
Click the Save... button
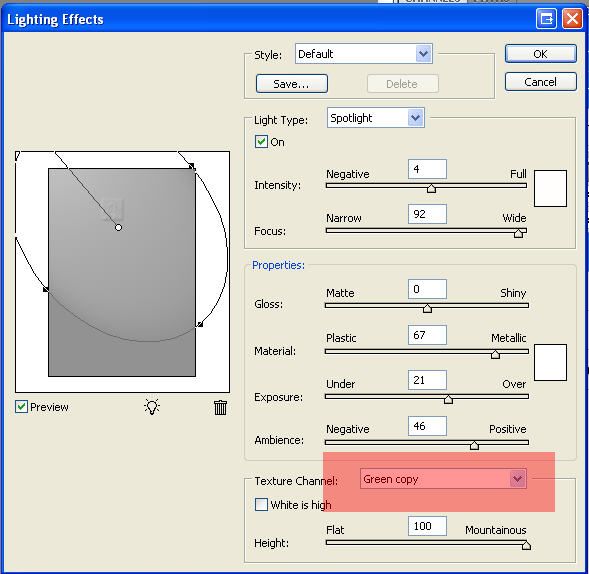[x=291, y=83]
